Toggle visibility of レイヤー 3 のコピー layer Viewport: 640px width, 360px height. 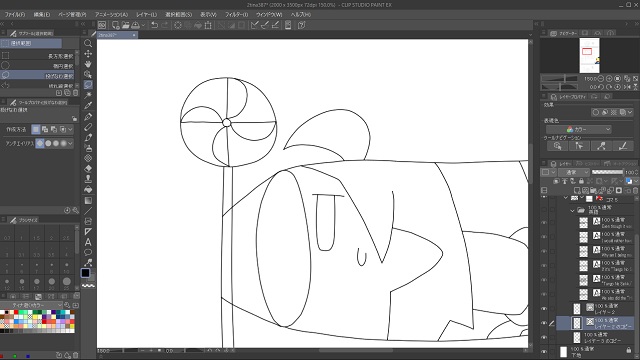544,338
